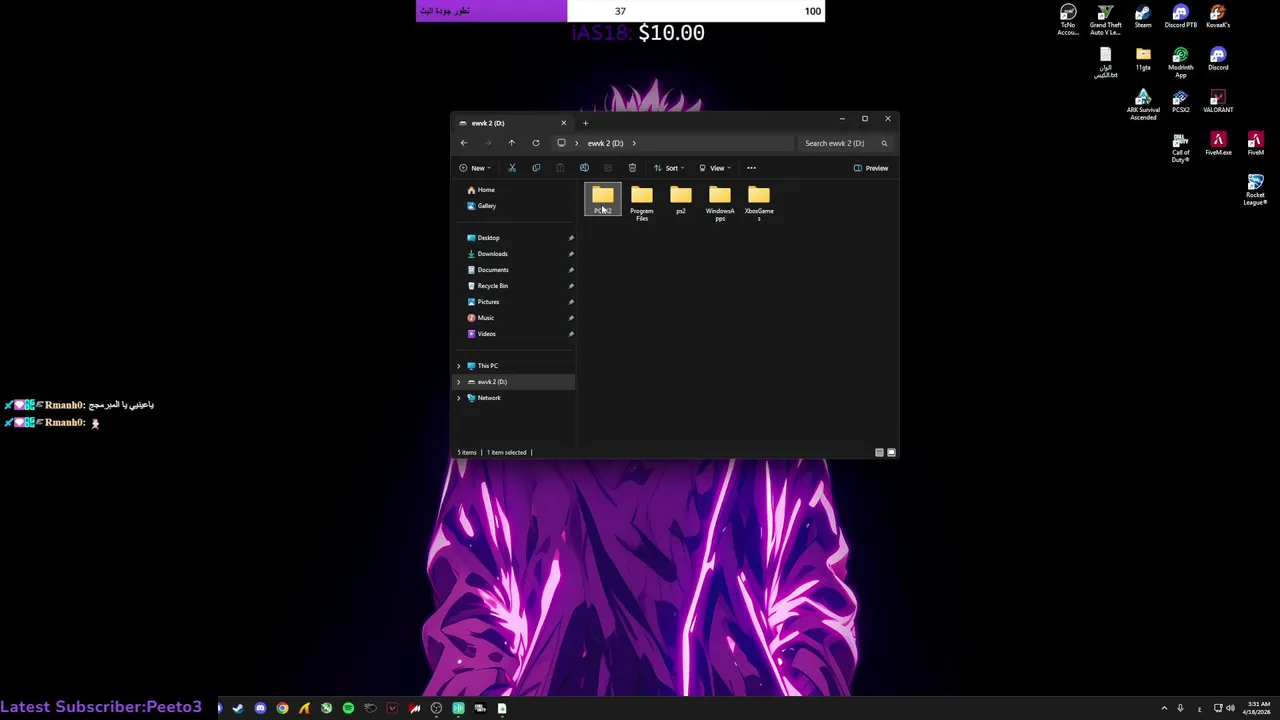Open Downloads in quick access
The width and height of the screenshot is (1280, 720).
tap(492, 254)
